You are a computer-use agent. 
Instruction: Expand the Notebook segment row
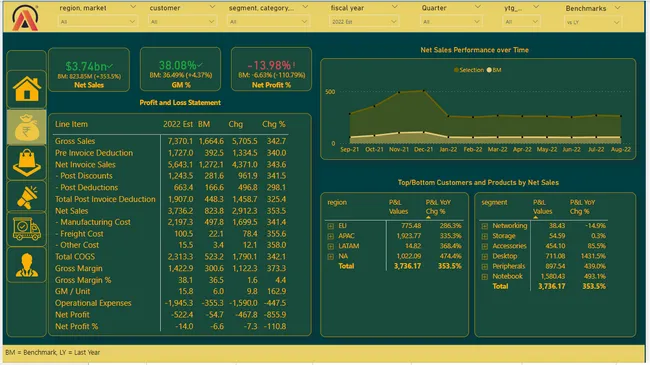tap(485, 277)
